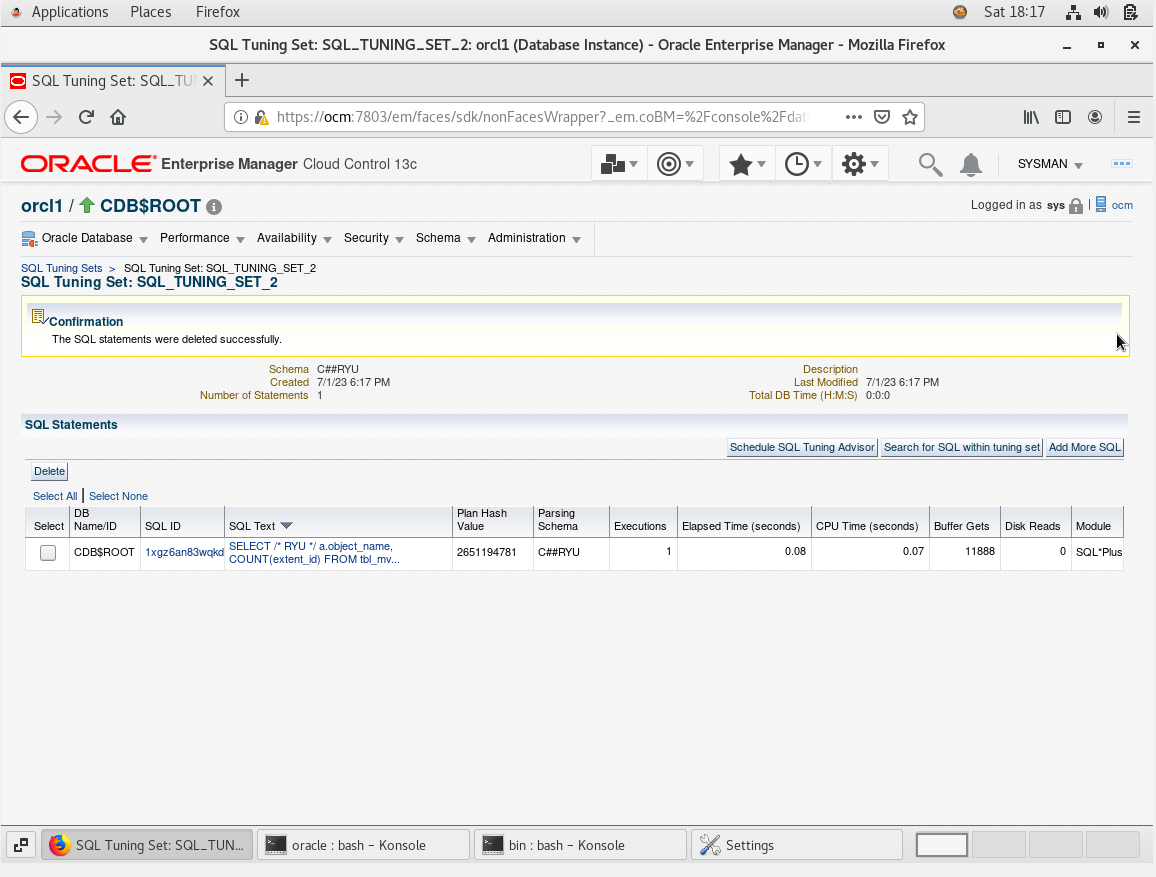Open Administration menu
Viewport: 1156px width, 877px height.
pos(534,238)
